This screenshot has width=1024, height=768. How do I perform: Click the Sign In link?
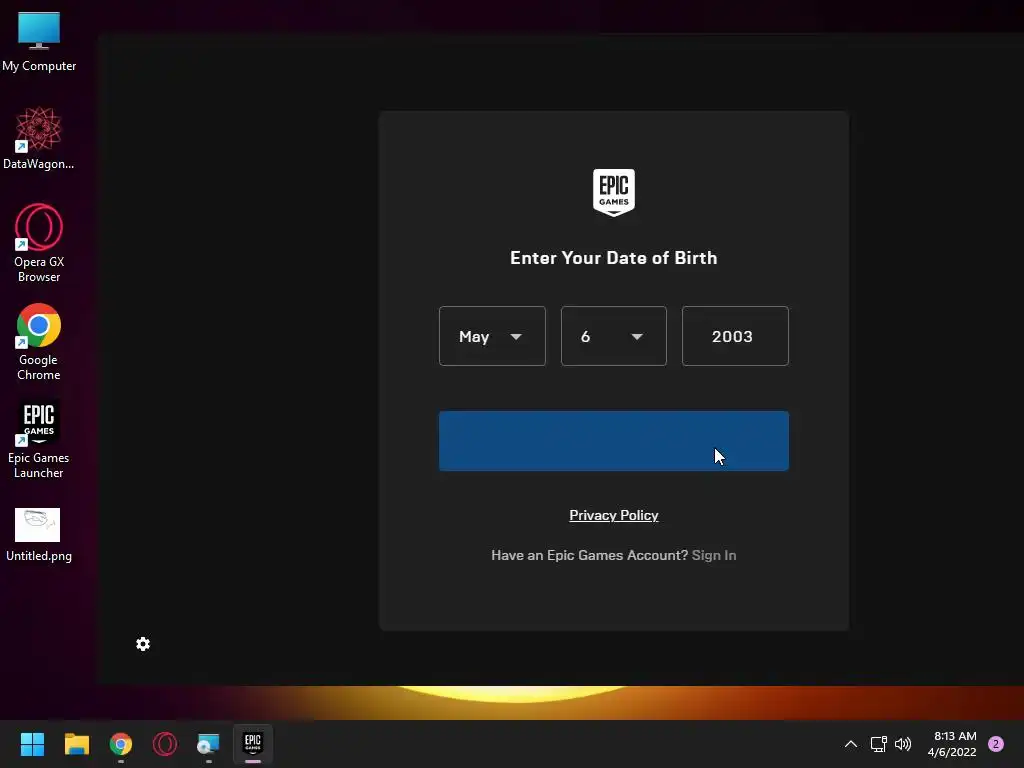click(x=714, y=555)
